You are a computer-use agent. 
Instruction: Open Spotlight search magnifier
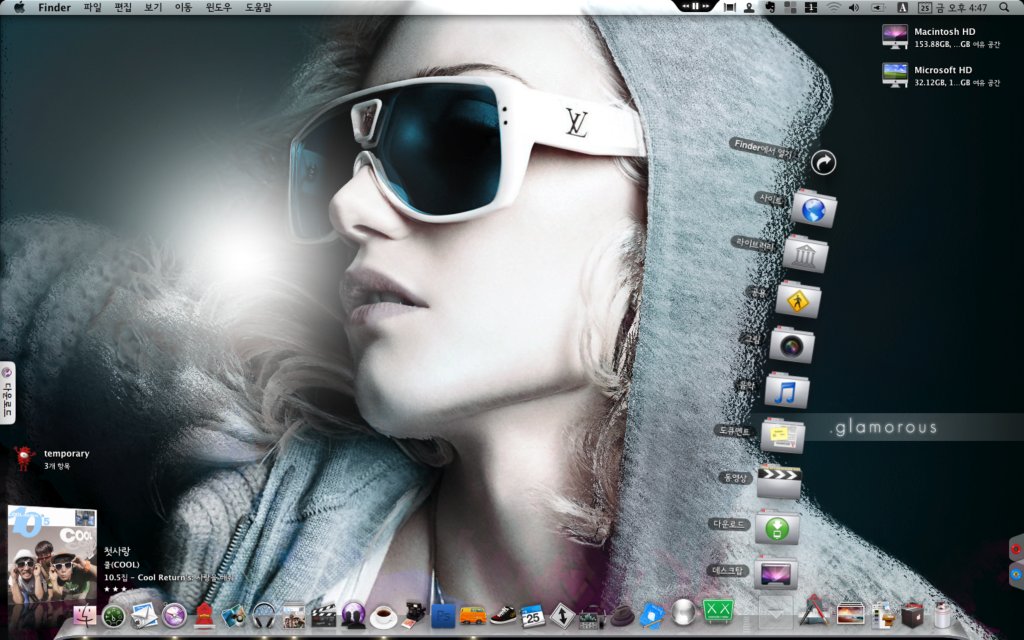point(1004,7)
